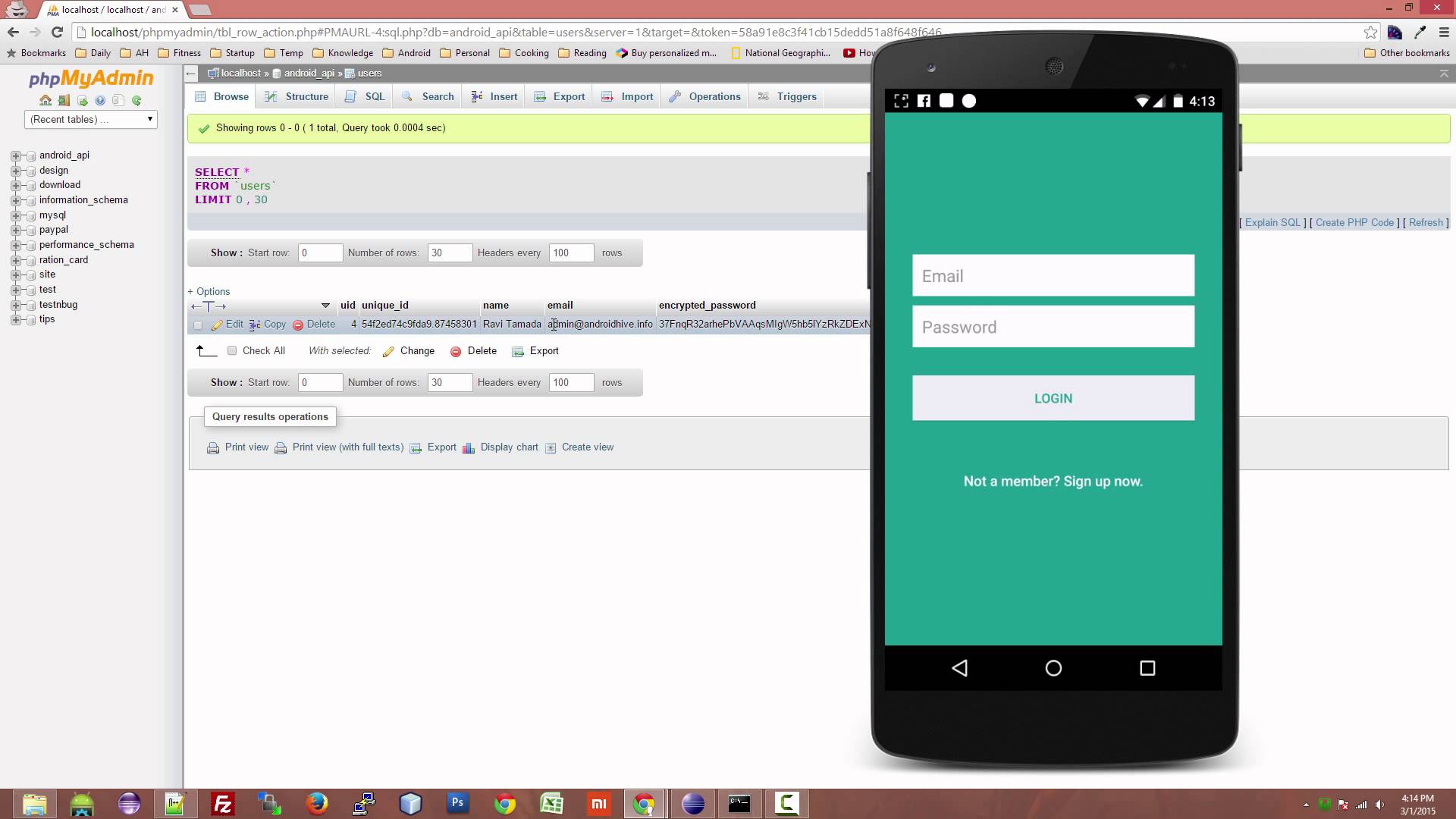This screenshot has height=819, width=1456.
Task: Enable the row 4 selection checkbox
Action: 198,324
